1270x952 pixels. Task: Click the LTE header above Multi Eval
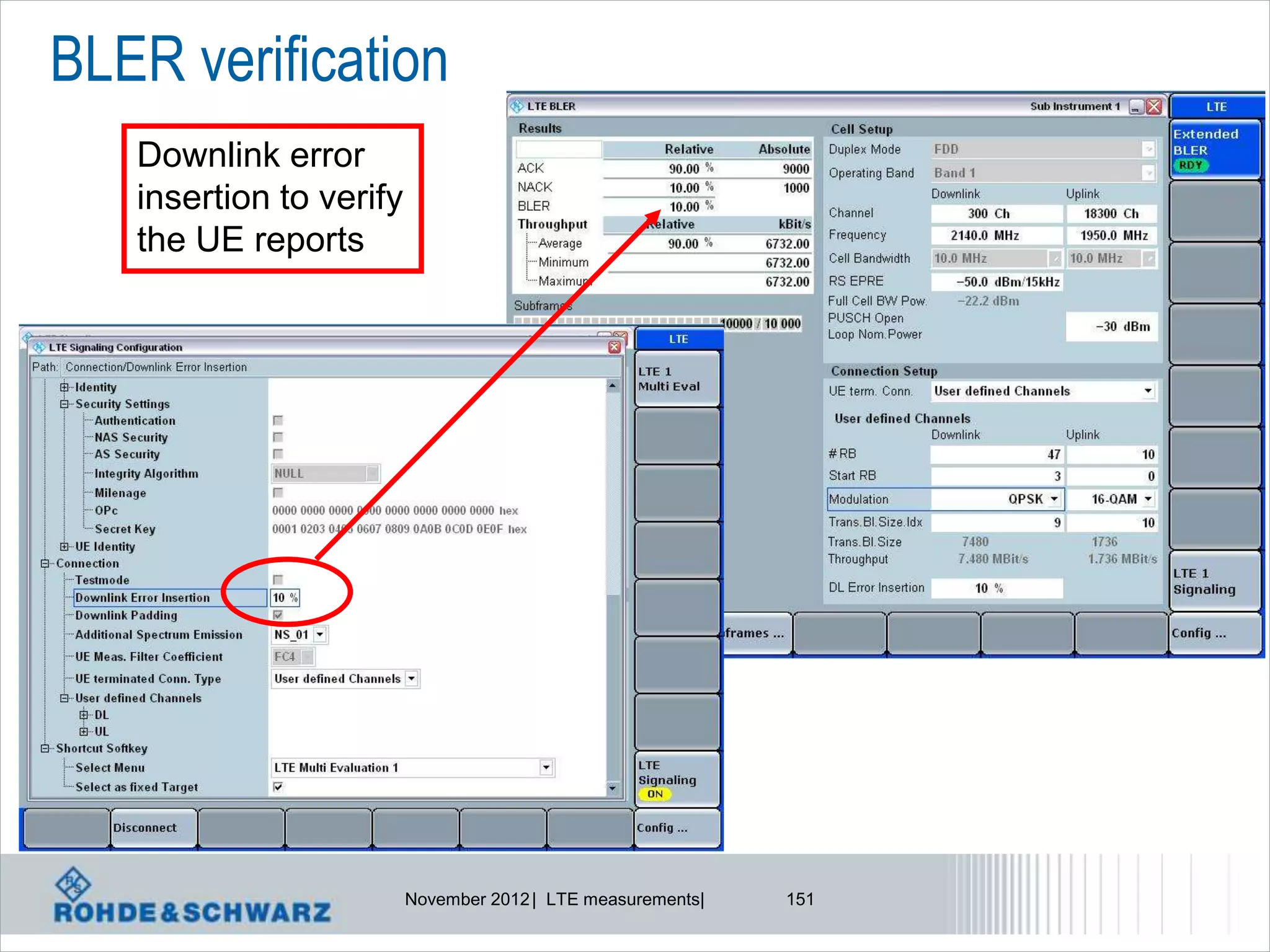point(678,339)
